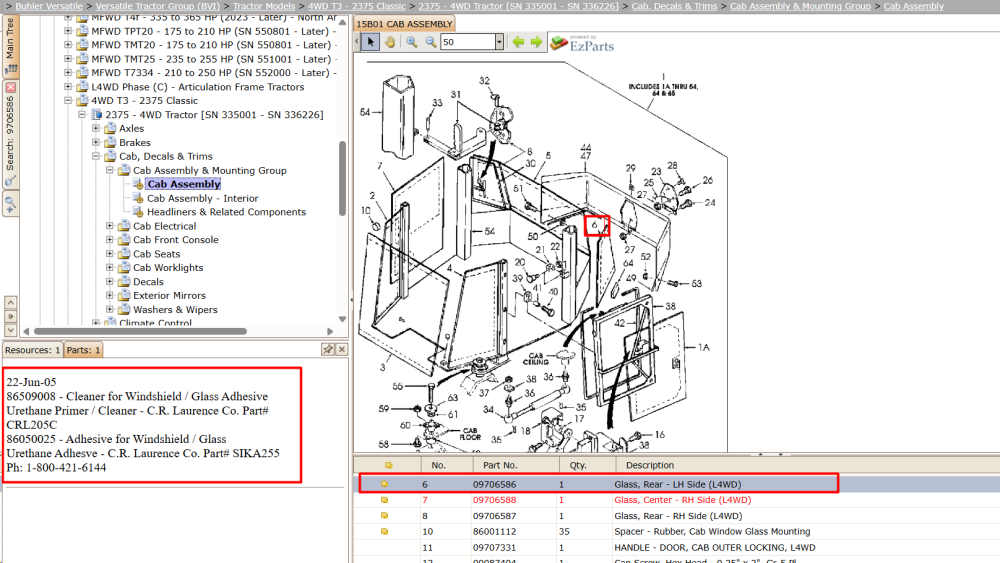Open the Cab Assembly breadcrumb link
Viewport: 1000px width, 563px height.
[913, 6]
